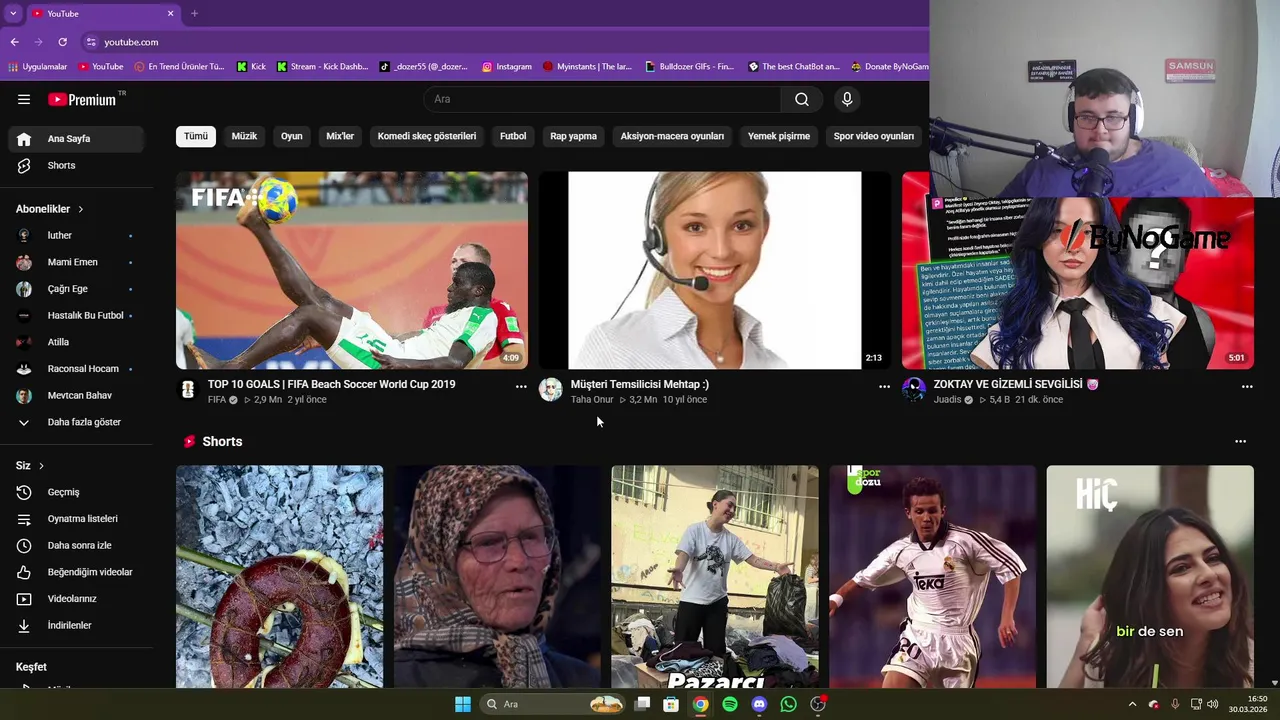
Task: Open Ana Sayfa home in sidebar
Action: 77,139
